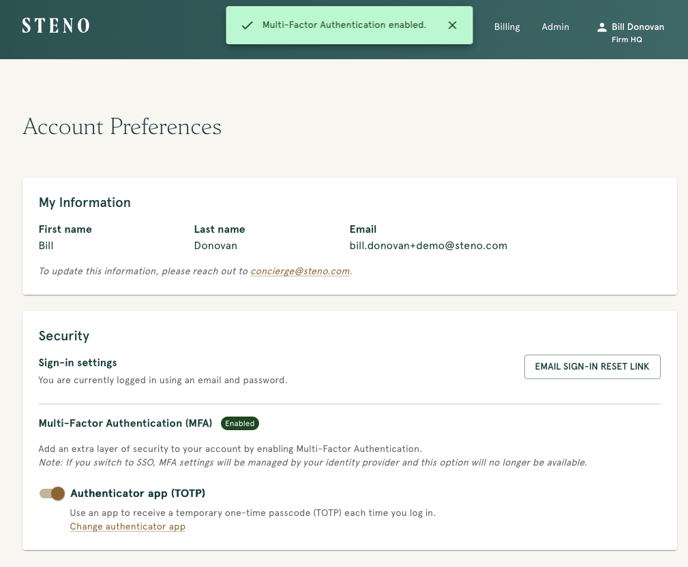Screen dimensions: 688x567
Task: Click Email Sign-In Reset Link button
Action: (x=592, y=366)
